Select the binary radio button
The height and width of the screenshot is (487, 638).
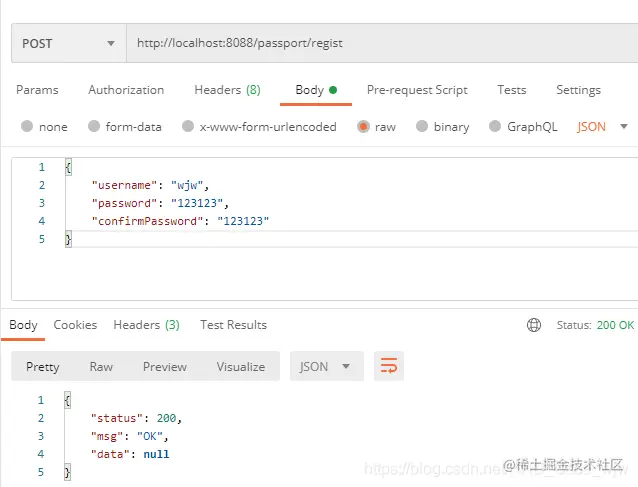tap(422, 127)
